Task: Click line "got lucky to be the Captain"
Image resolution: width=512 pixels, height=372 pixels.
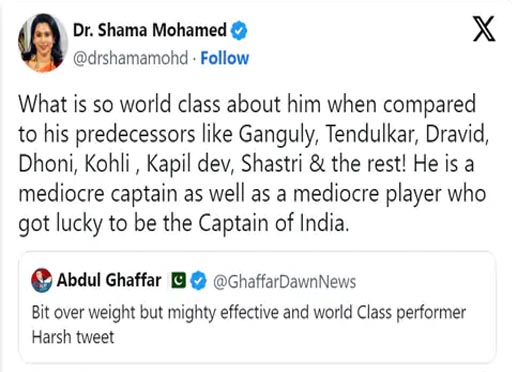Action: pyautogui.click(x=184, y=224)
